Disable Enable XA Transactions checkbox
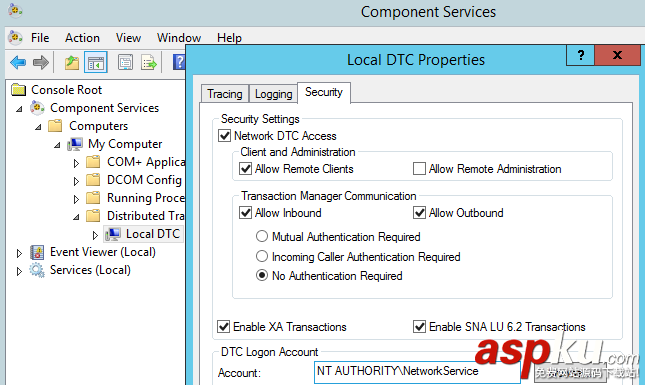645x385 pixels. pos(223,327)
